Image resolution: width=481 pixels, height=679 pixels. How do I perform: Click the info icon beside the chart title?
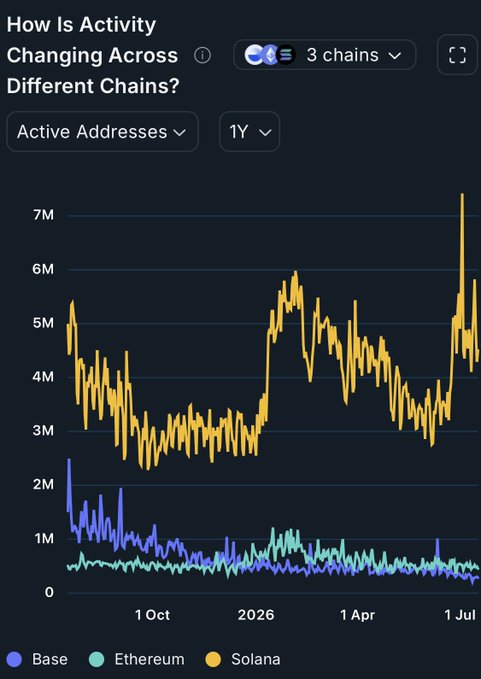202,55
